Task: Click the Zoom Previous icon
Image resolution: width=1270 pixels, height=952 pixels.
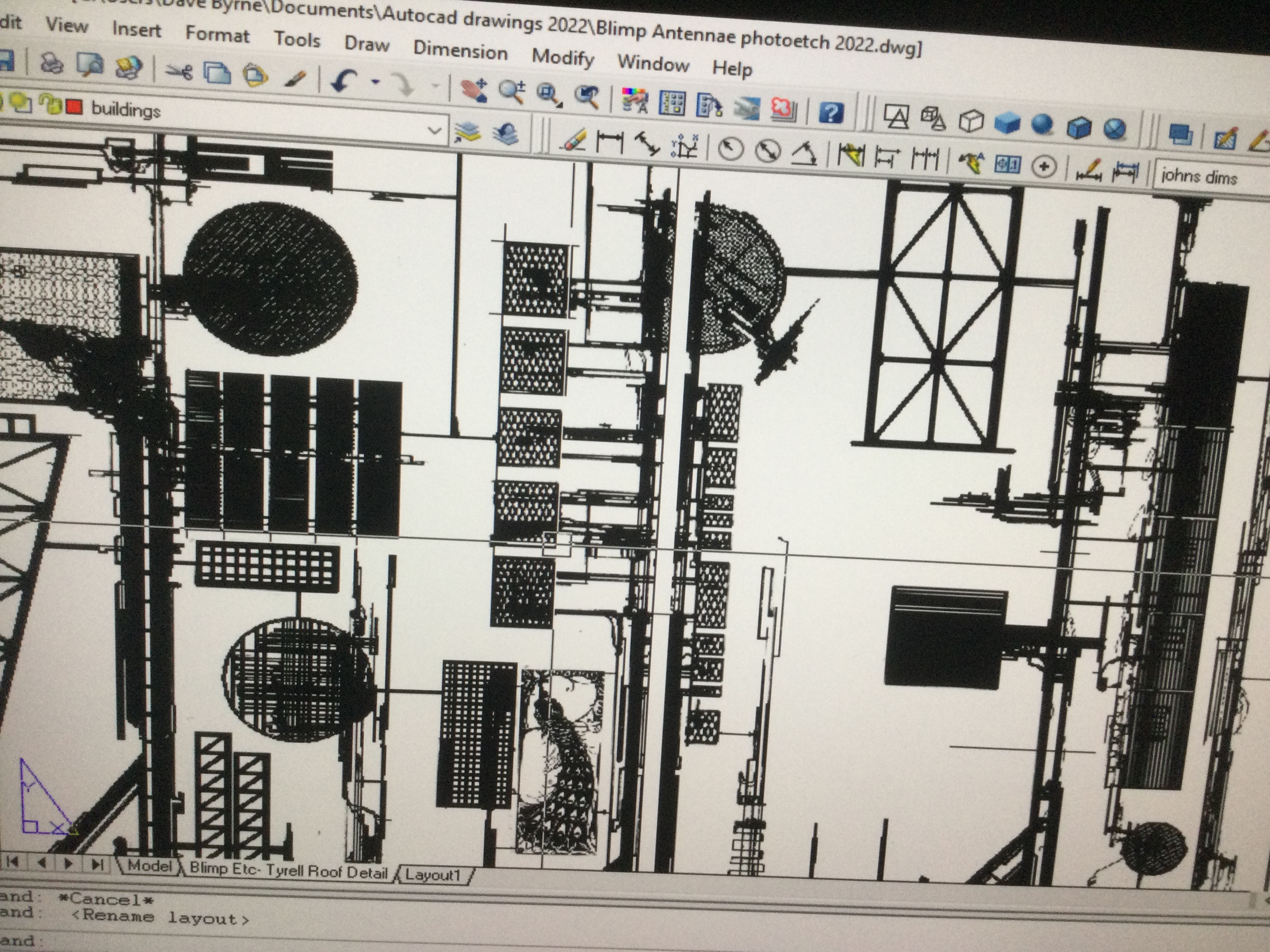Action: coord(587,97)
